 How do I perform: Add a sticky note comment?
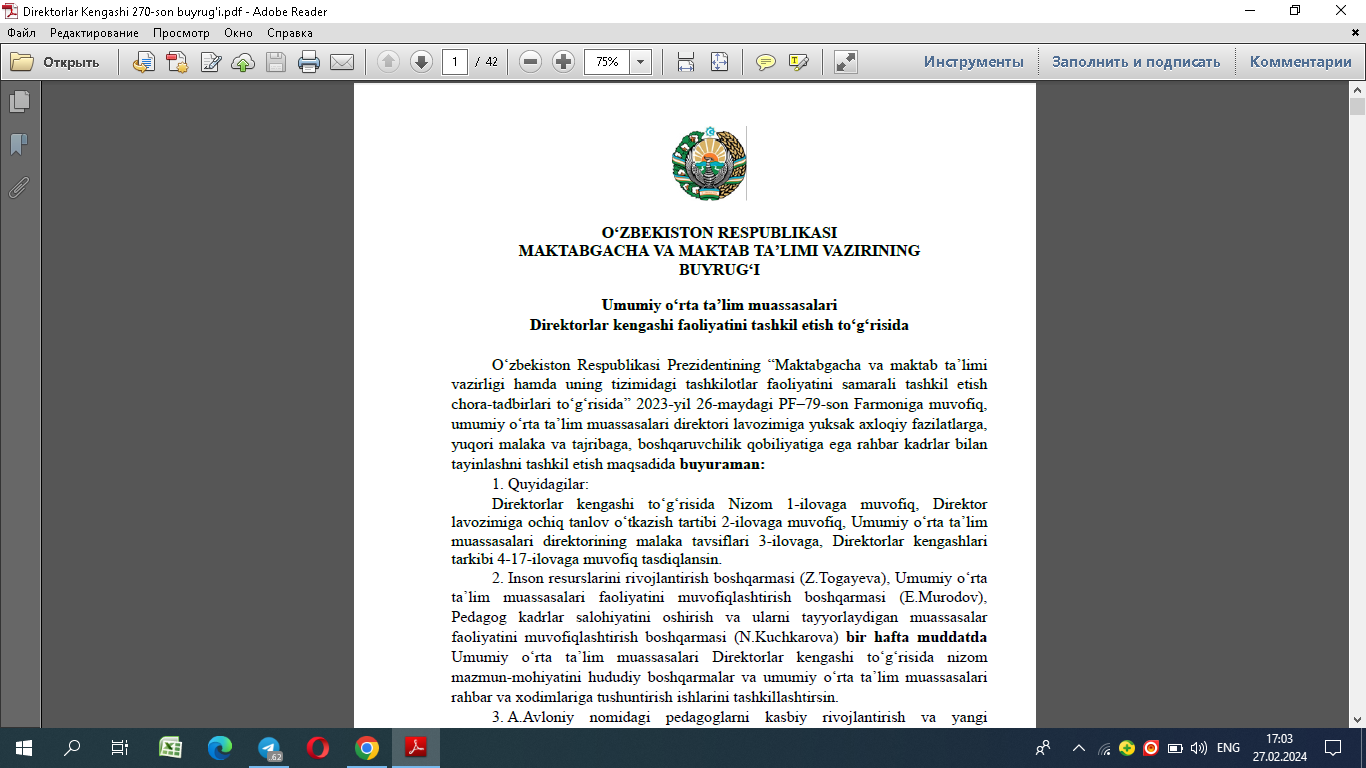[766, 62]
